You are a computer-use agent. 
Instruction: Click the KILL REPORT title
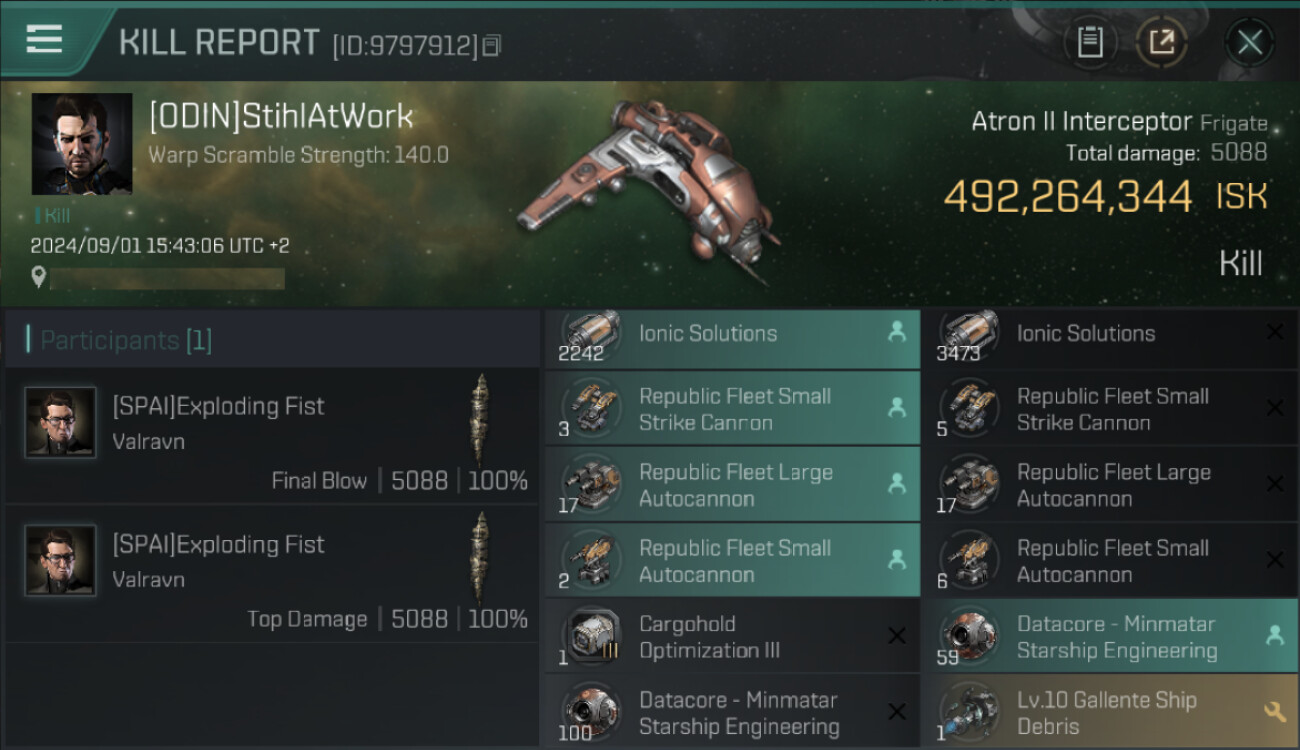tap(219, 43)
